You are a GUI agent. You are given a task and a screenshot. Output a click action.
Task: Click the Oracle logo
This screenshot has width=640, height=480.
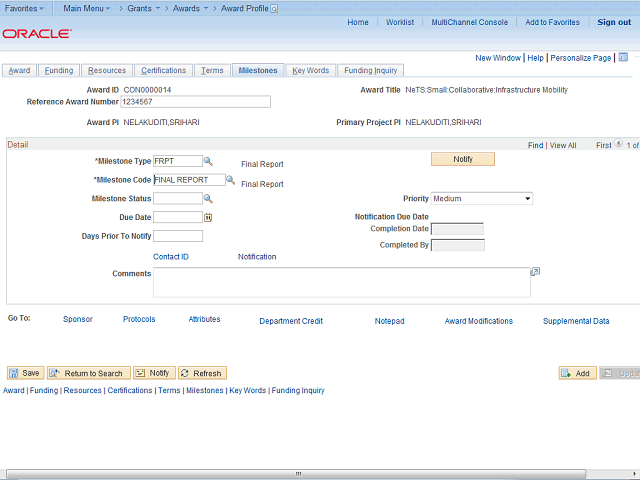coord(37,33)
